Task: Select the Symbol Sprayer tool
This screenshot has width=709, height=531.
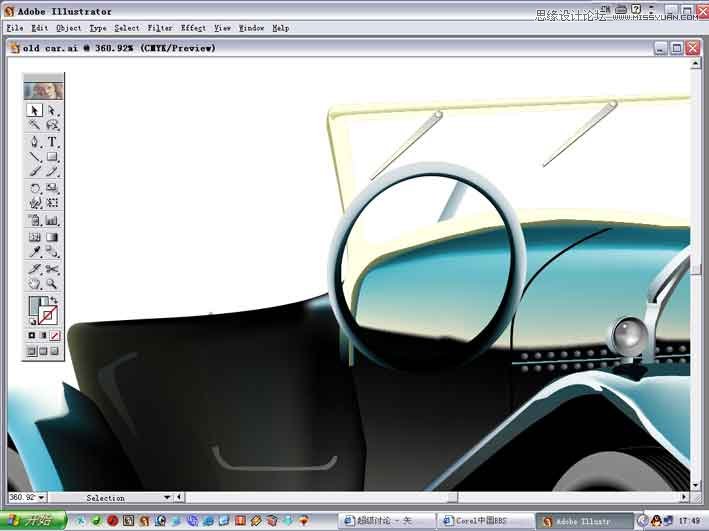Action: tap(34, 221)
